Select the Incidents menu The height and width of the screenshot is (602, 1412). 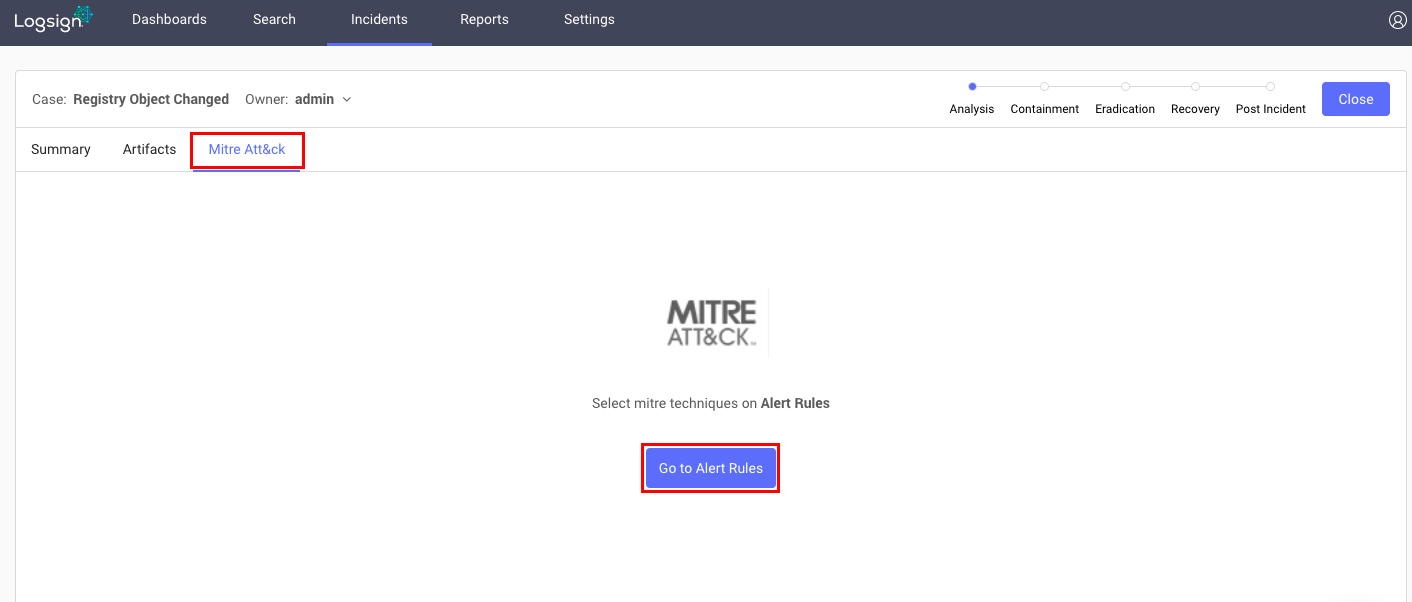379,20
